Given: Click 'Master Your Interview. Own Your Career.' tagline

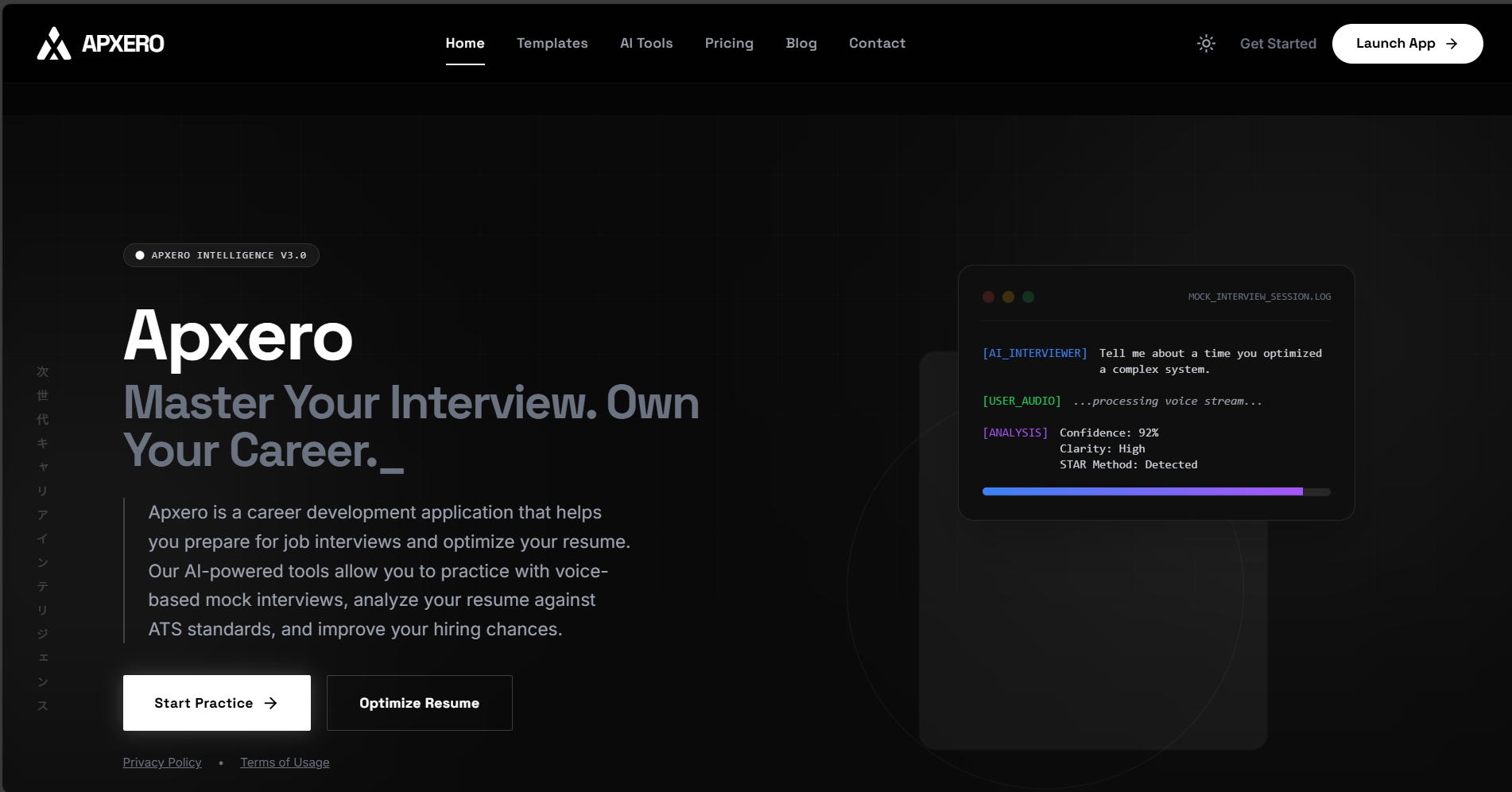Looking at the screenshot, I should pyautogui.click(x=411, y=427).
